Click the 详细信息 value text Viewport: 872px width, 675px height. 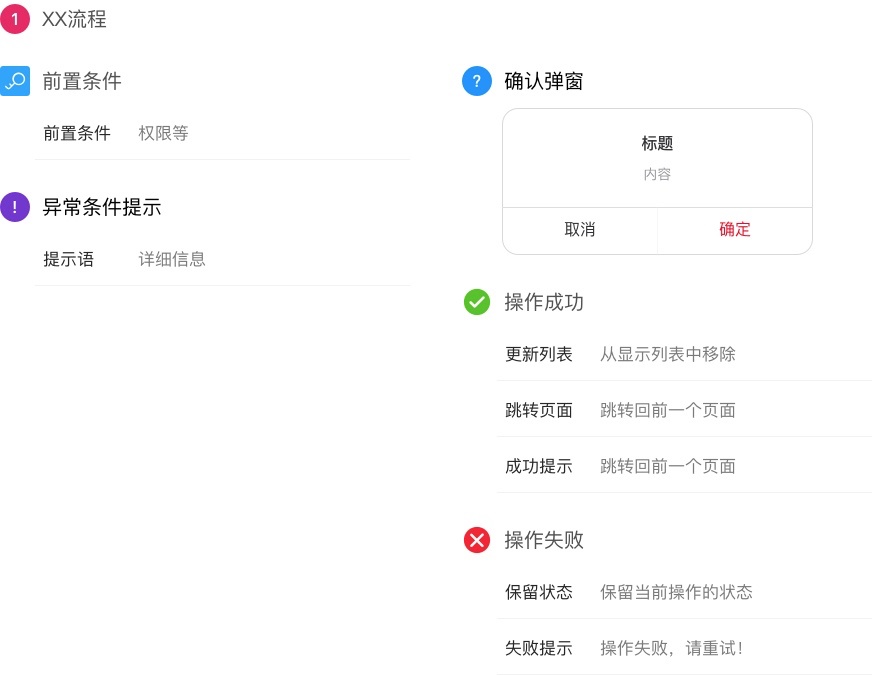point(172,259)
